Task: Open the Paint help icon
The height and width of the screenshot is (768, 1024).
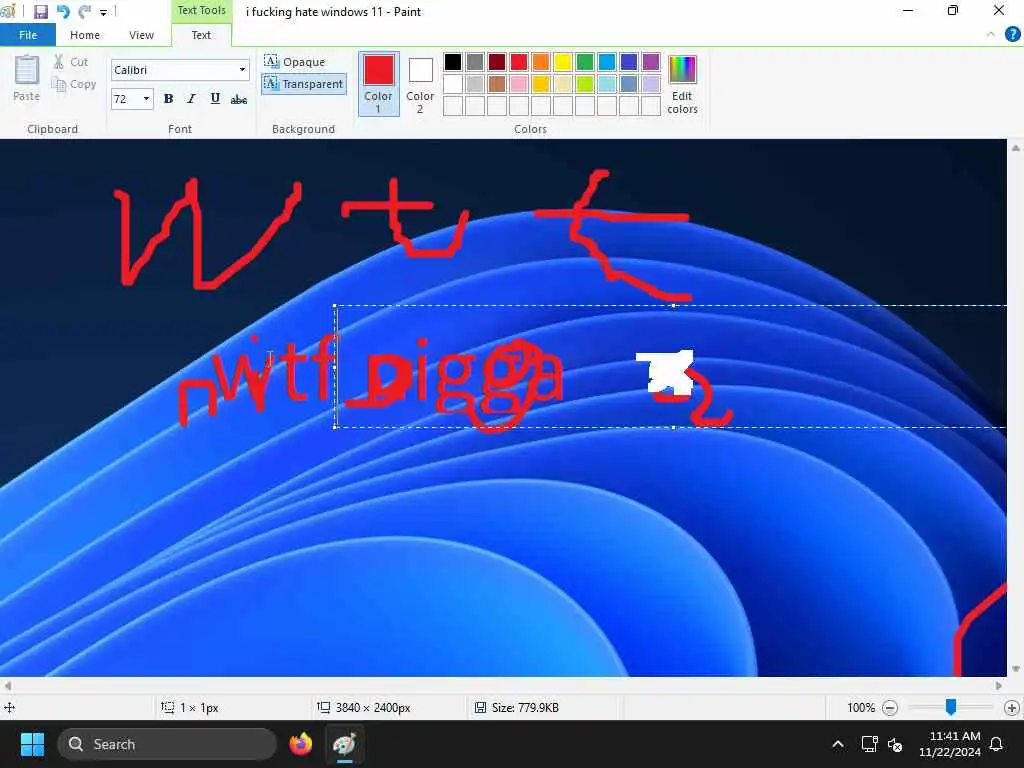Action: [1012, 35]
